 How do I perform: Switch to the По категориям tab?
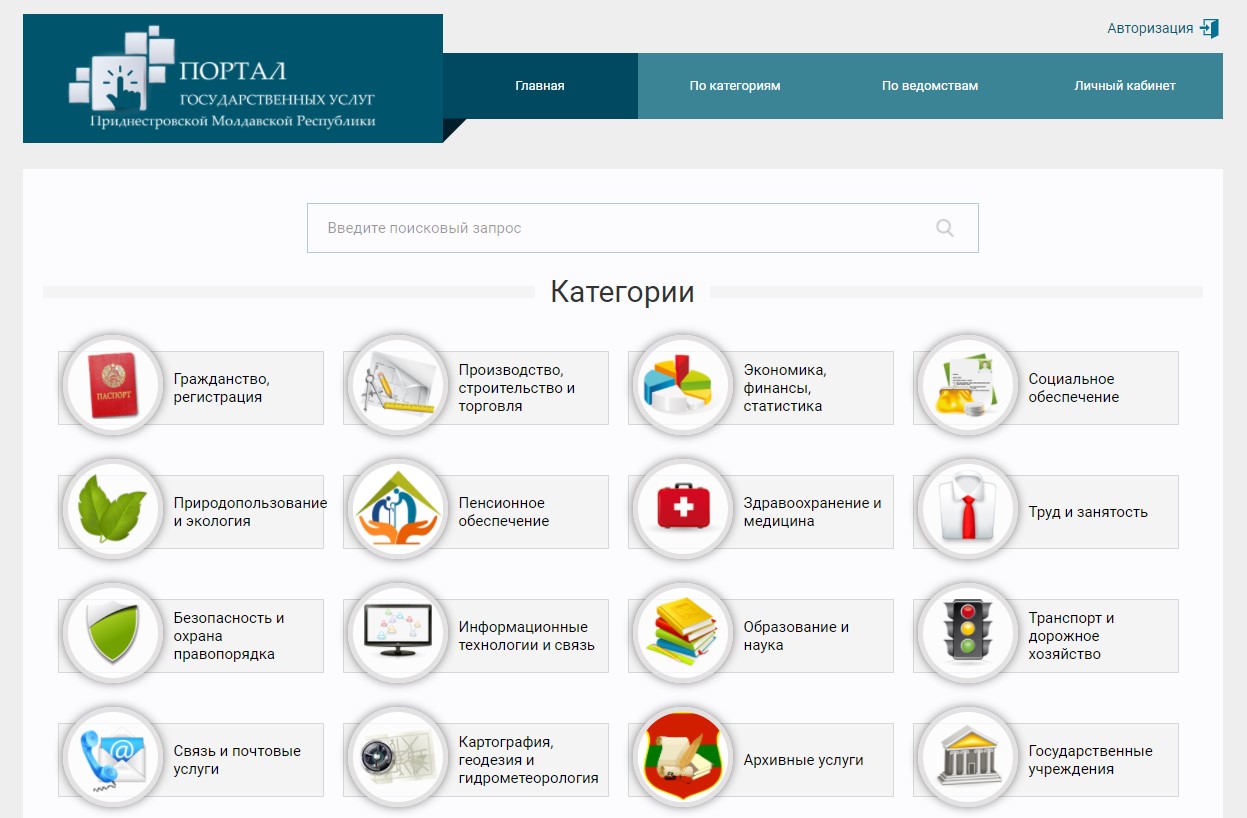(x=735, y=86)
